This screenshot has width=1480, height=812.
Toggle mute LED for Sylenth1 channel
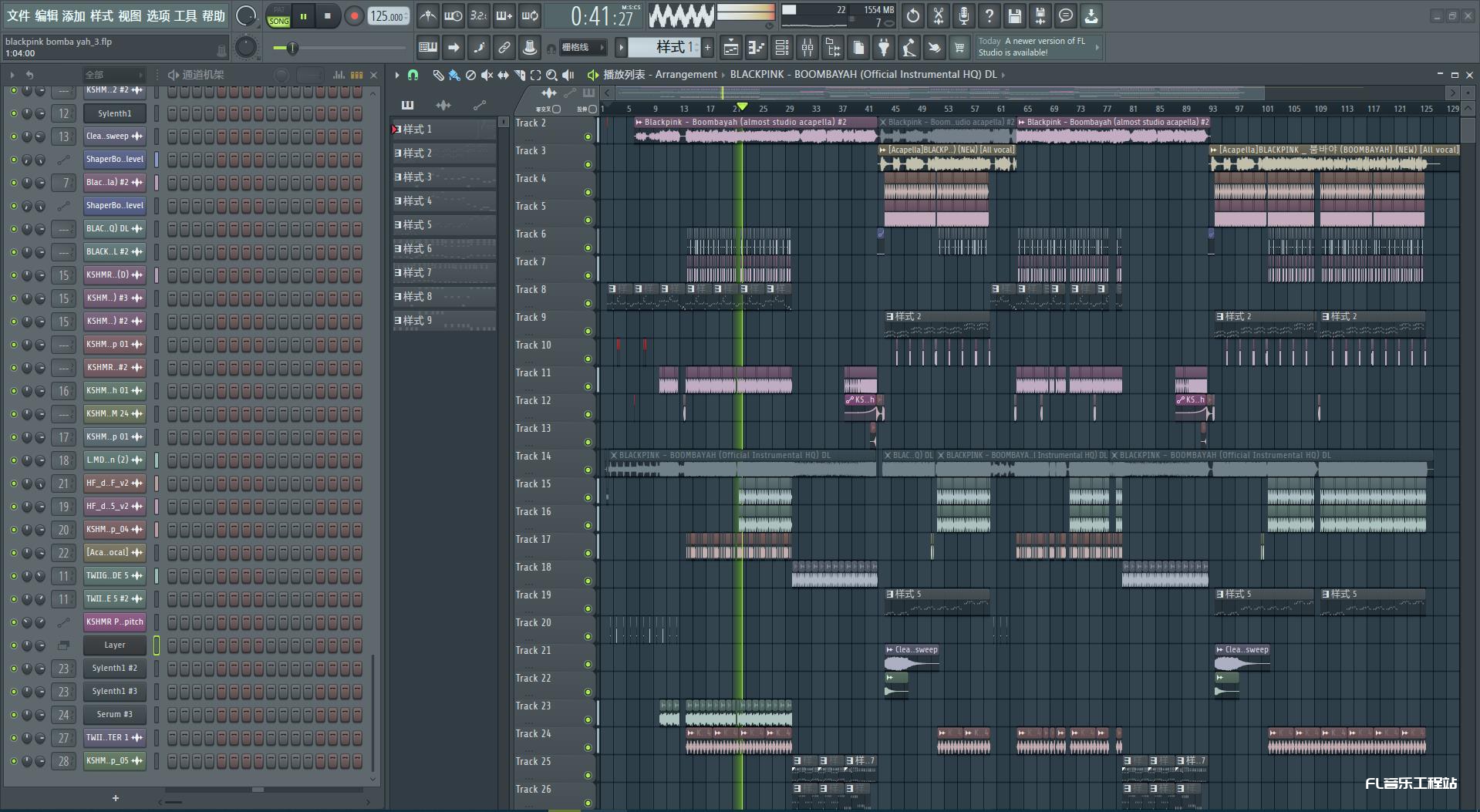coord(13,113)
